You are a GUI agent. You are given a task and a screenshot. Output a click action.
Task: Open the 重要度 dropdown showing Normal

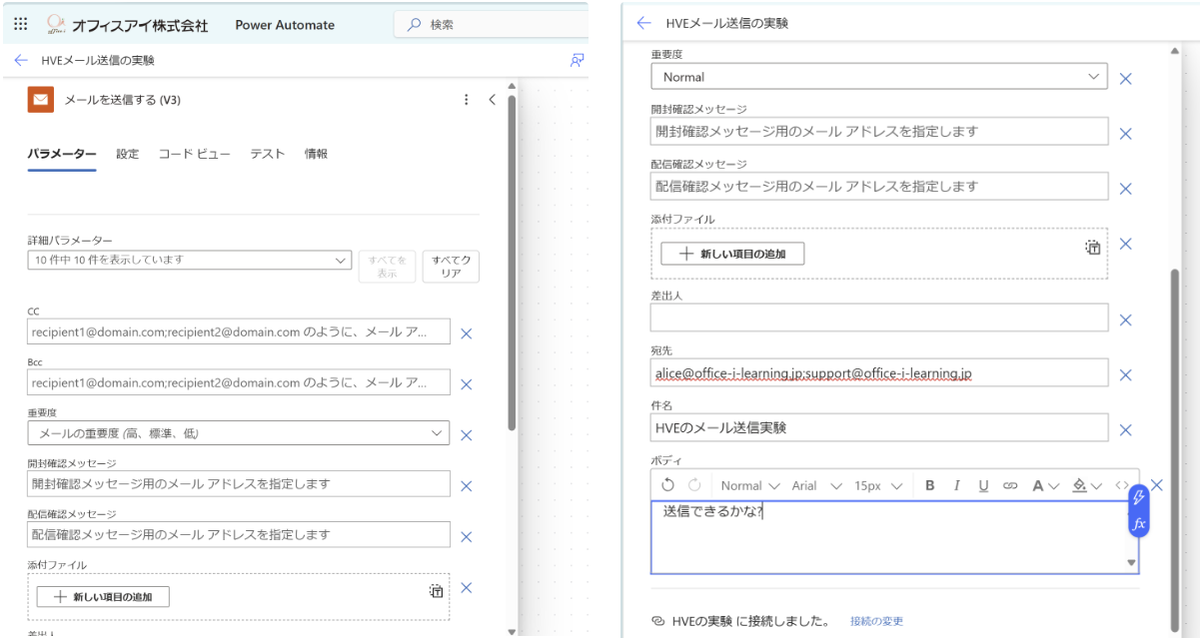(879, 77)
